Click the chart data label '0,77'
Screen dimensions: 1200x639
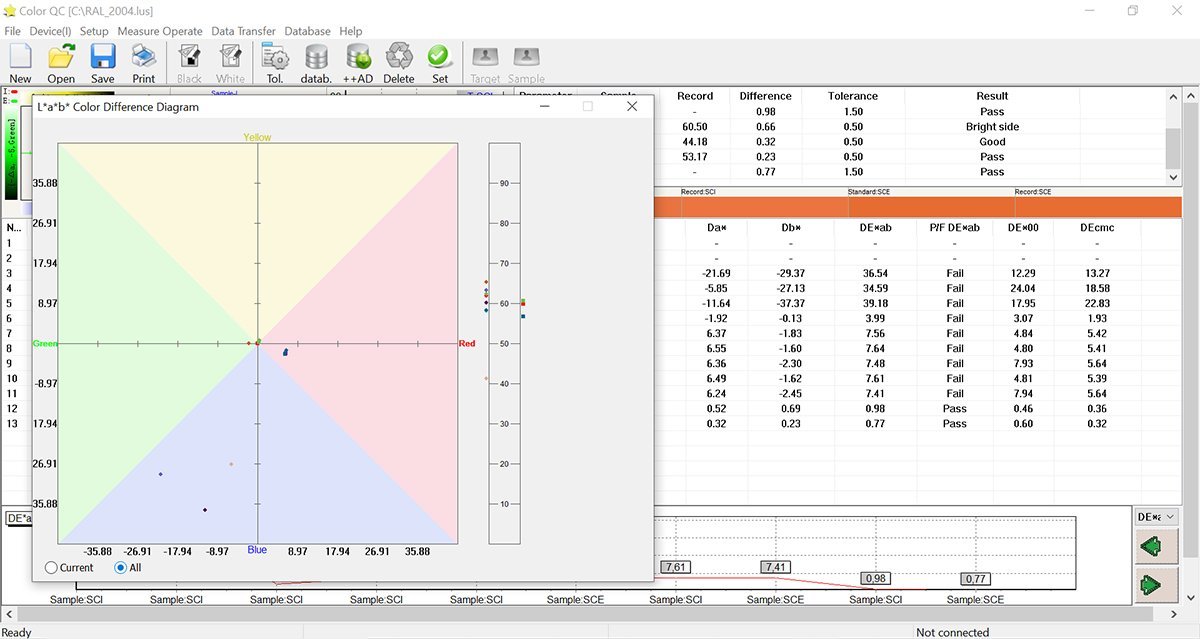tap(976, 579)
